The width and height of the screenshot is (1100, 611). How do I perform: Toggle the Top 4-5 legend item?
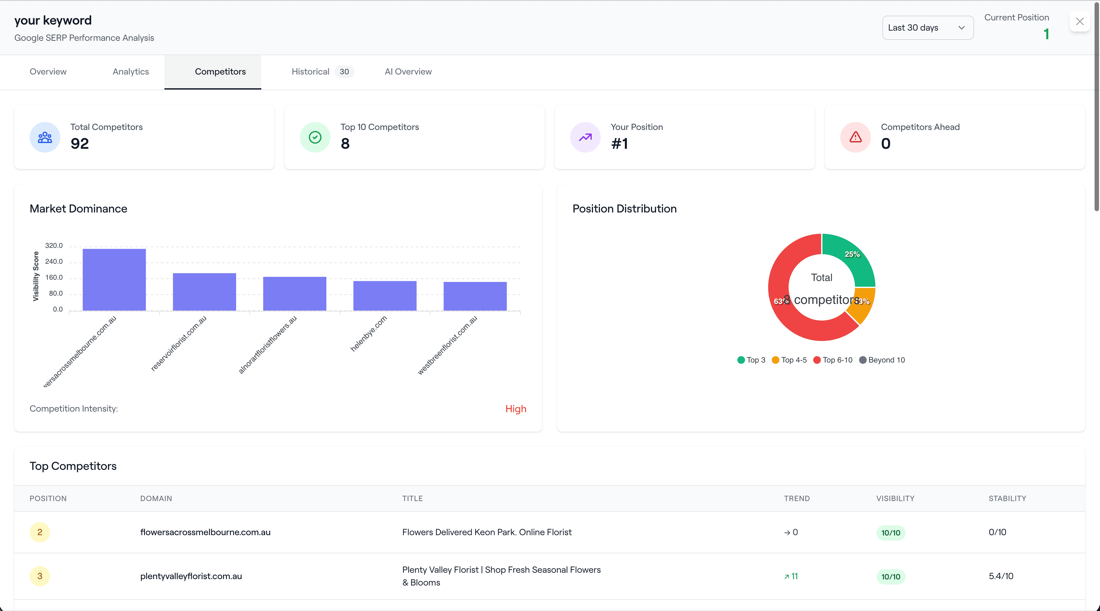pos(789,360)
